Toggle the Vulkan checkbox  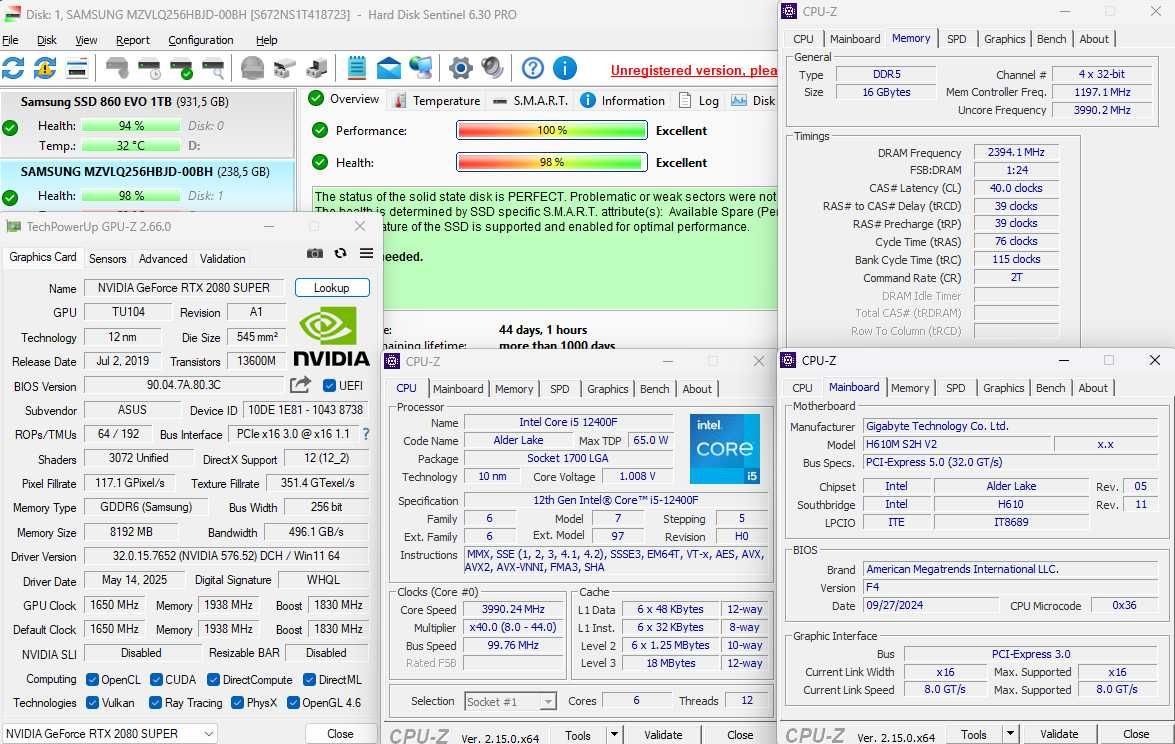coord(92,703)
